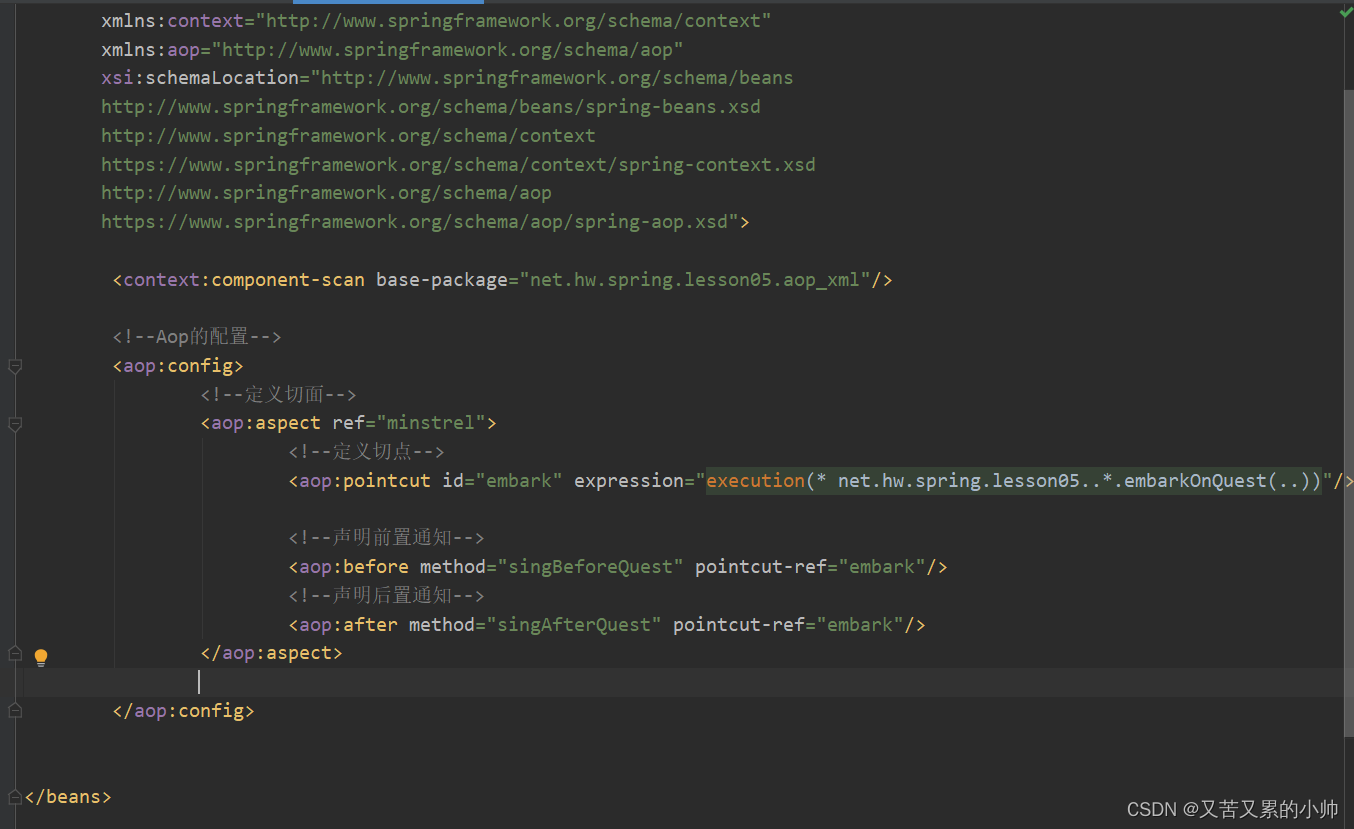Collapse the aop:aspect opening tag fold
This screenshot has width=1354, height=829.
tap(15, 424)
